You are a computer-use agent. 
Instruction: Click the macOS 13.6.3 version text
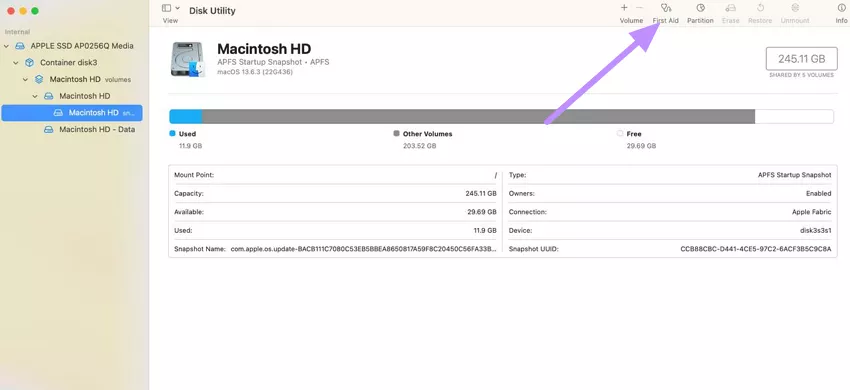(x=255, y=72)
